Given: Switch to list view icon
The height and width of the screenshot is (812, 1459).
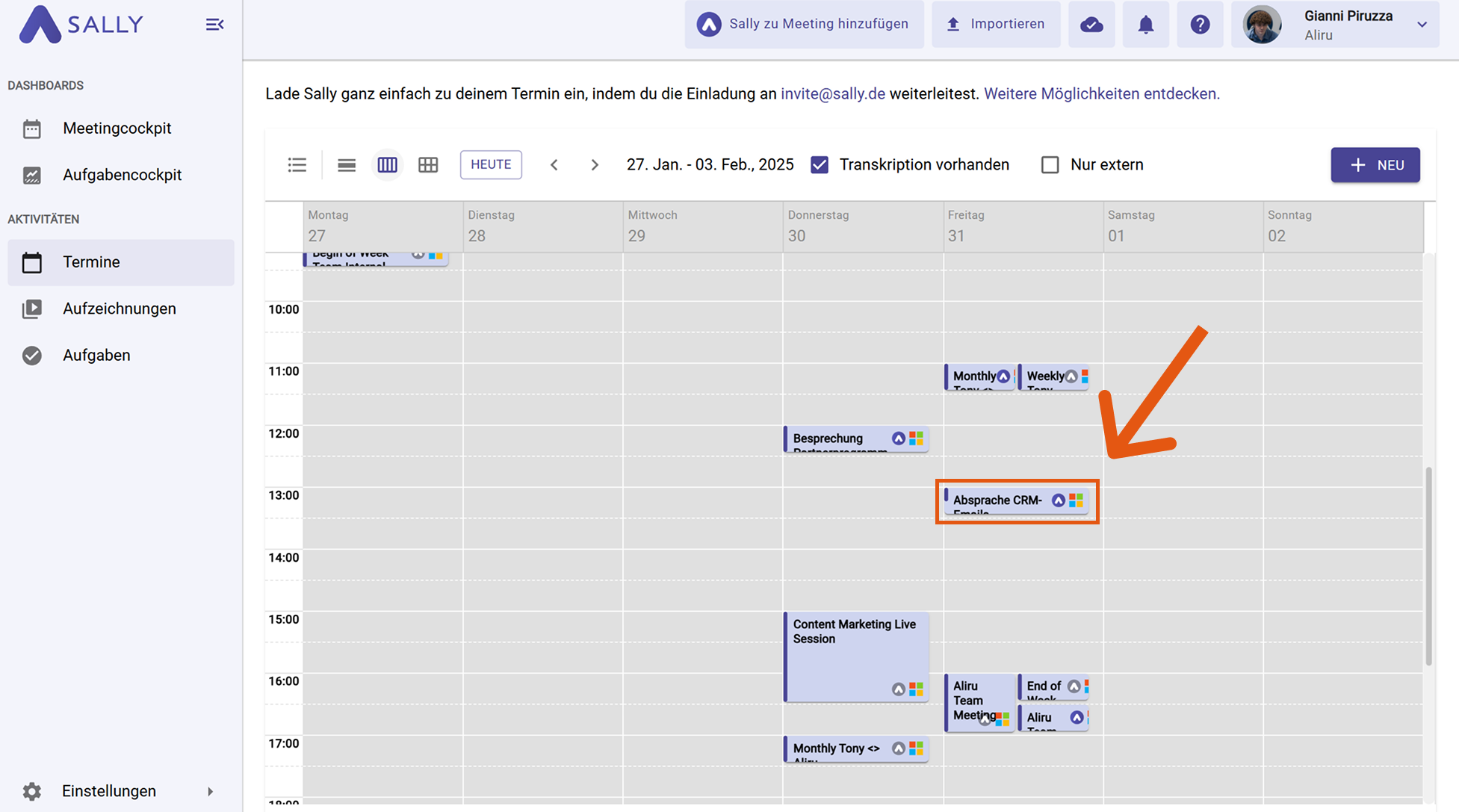Looking at the screenshot, I should pos(297,165).
